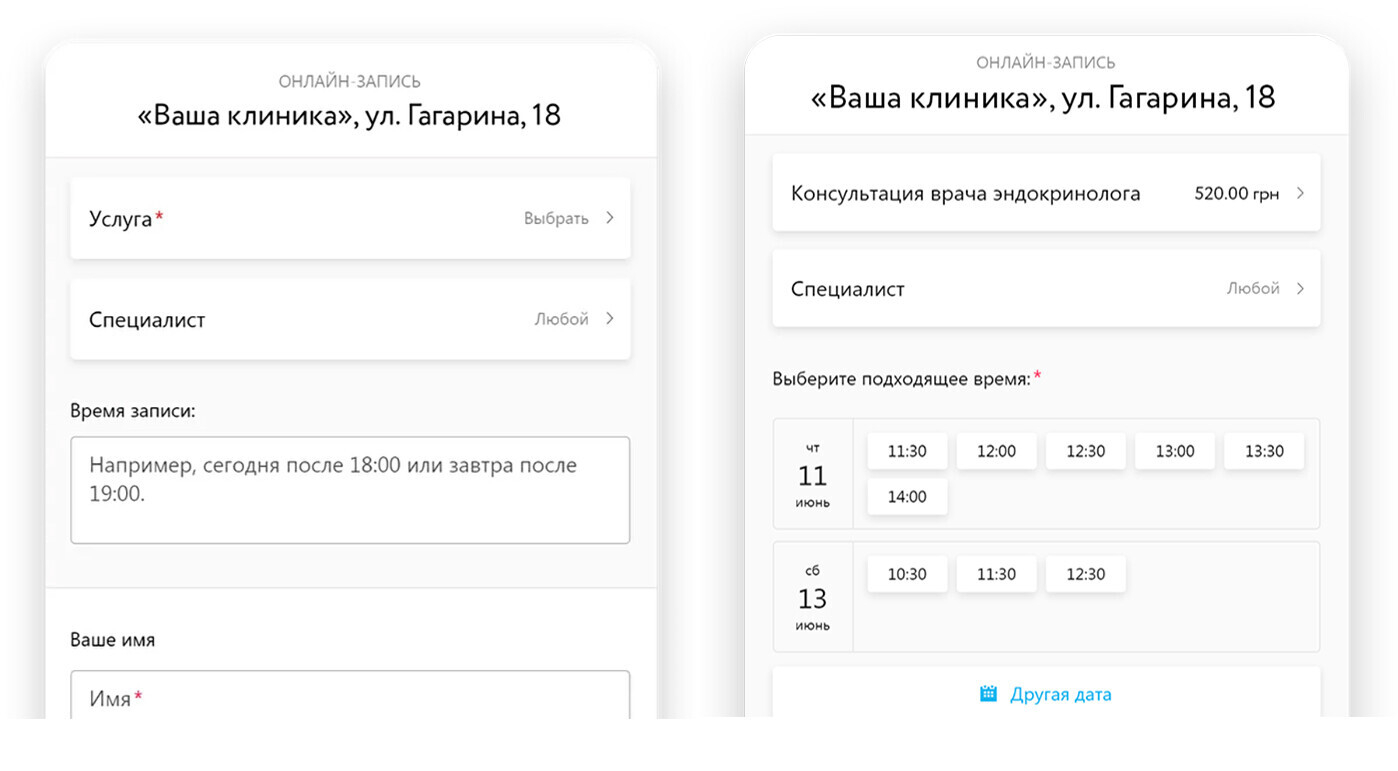Select the 11:30 slot on June 11
1398x771 pixels.
[x=907, y=451]
